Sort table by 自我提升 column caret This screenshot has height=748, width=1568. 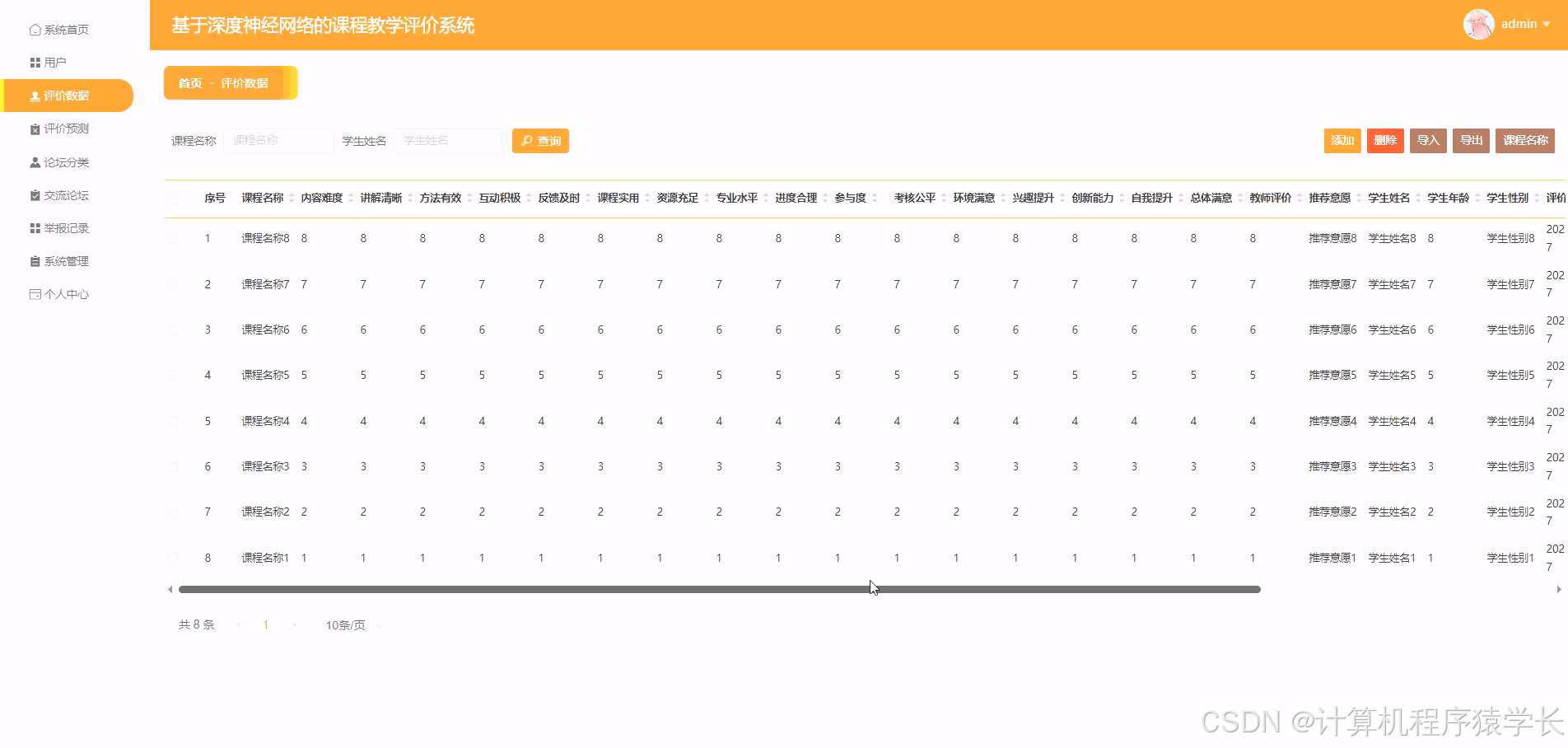coord(1181,198)
